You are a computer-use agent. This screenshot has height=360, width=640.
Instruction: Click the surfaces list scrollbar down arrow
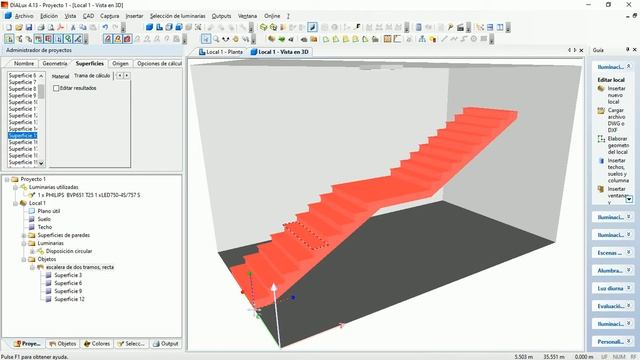41,163
